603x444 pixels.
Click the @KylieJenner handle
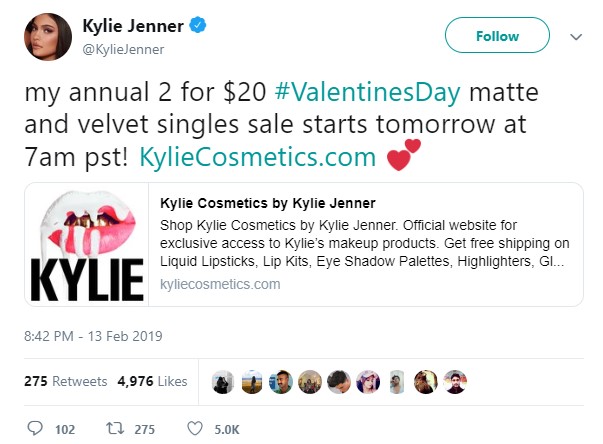[x=123, y=49]
